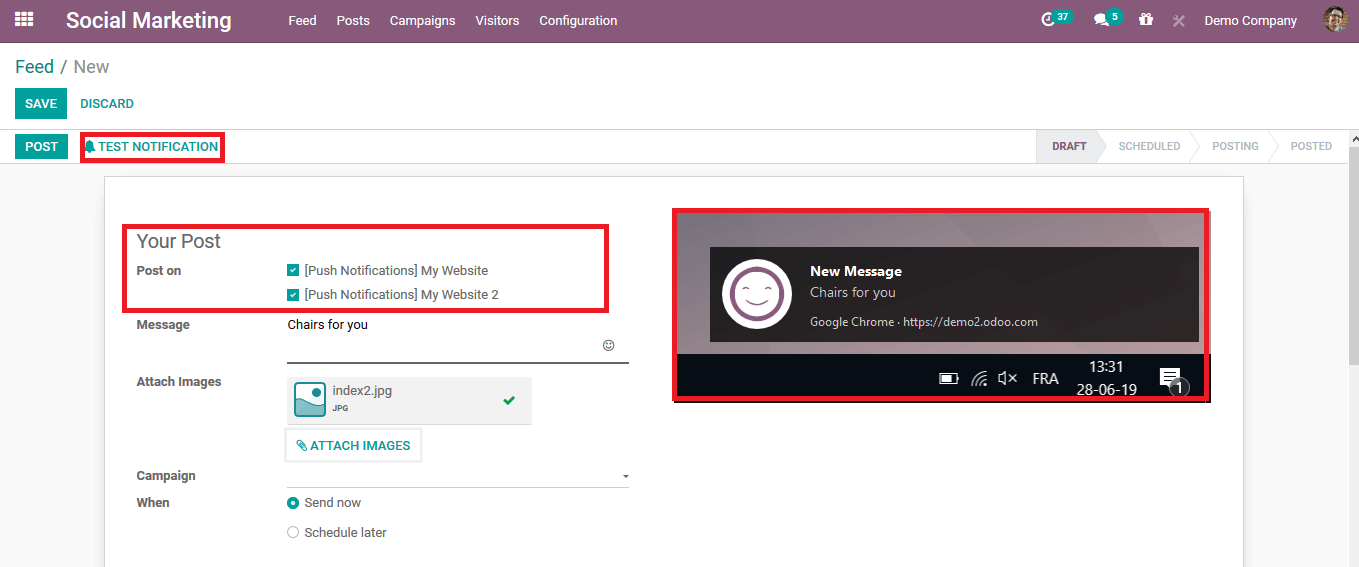Click the Scheduled status stage
This screenshot has width=1359, height=567.
pos(1149,146)
